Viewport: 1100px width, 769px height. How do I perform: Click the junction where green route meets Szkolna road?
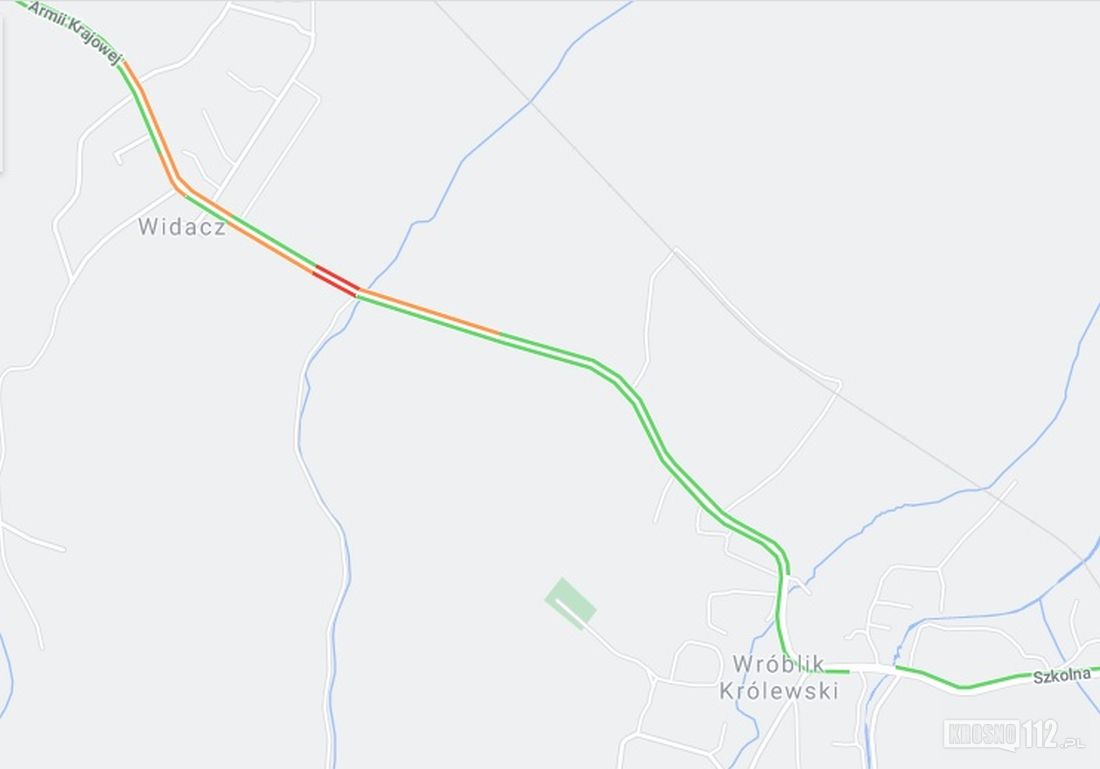[791, 662]
